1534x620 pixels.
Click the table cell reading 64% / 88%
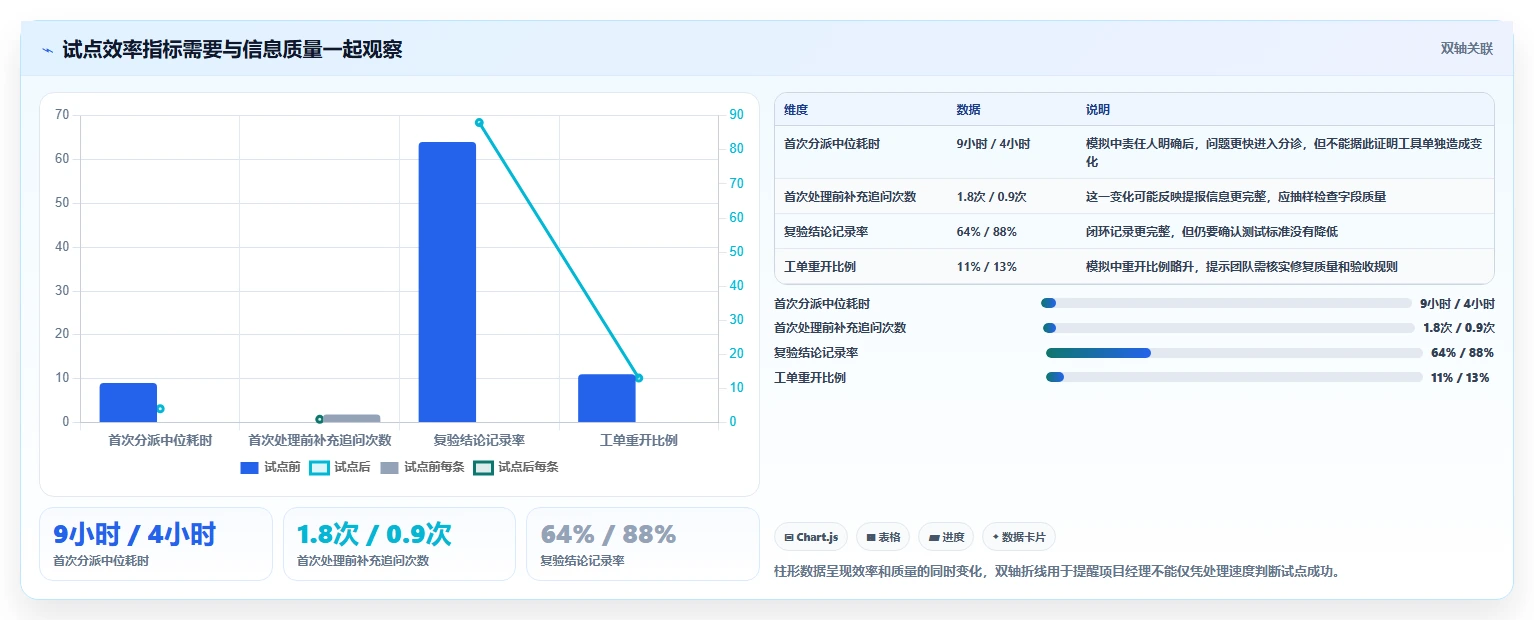[x=986, y=232]
